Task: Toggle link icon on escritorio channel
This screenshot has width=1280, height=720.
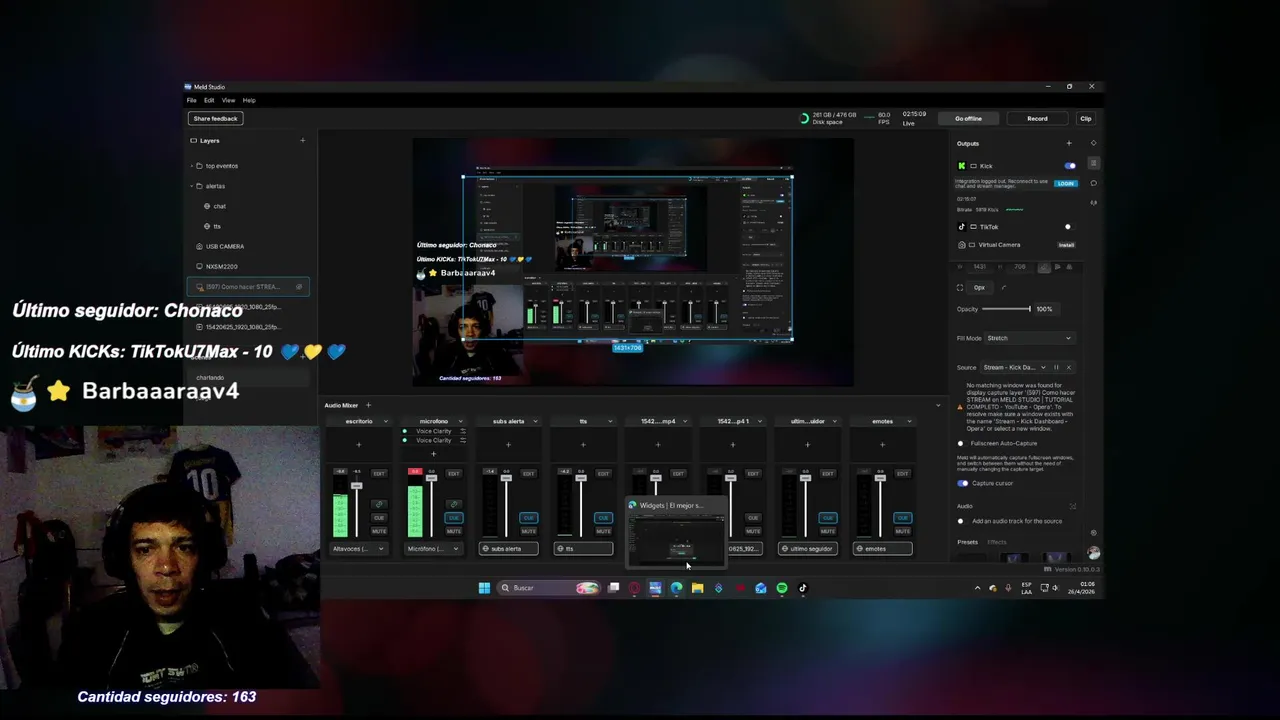Action: pyautogui.click(x=379, y=504)
